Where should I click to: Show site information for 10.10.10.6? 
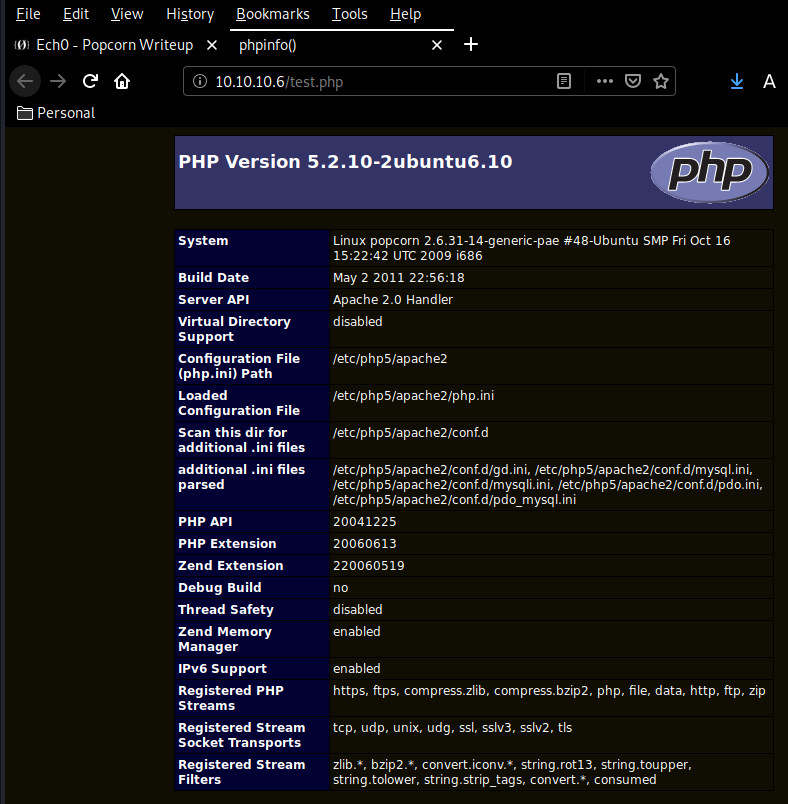[199, 82]
